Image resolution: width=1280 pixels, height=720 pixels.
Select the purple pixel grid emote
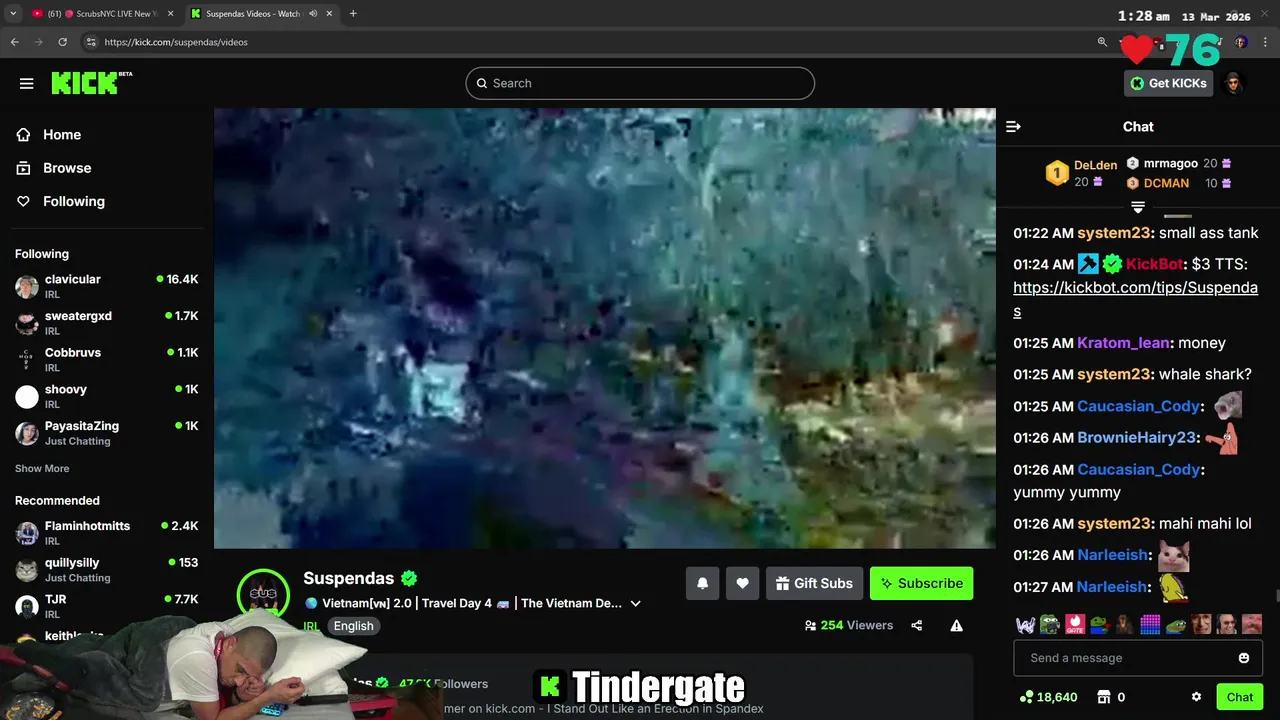[x=1151, y=624]
